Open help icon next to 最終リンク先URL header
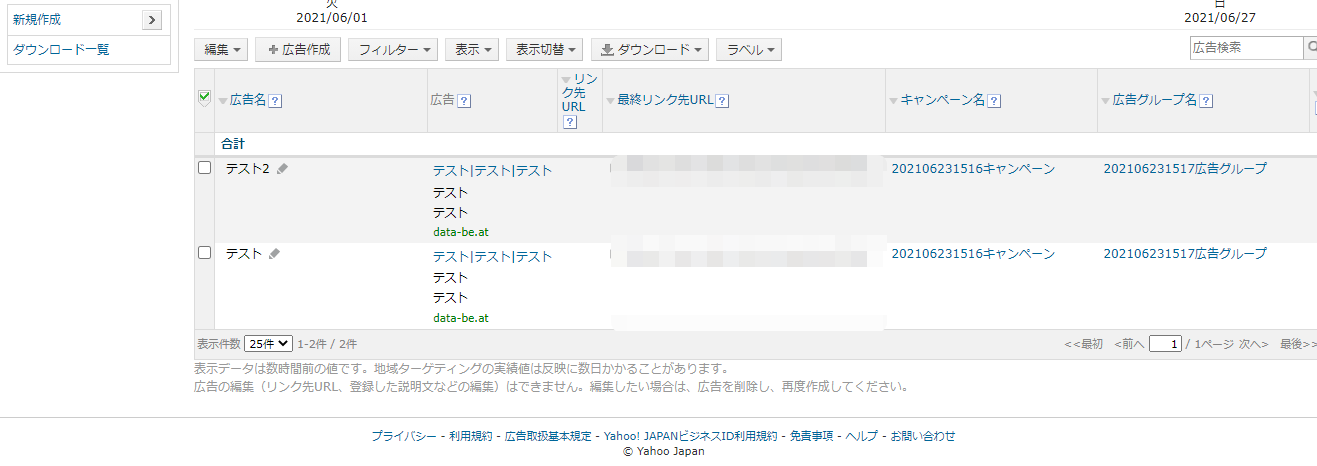The image size is (1317, 466). (722, 100)
